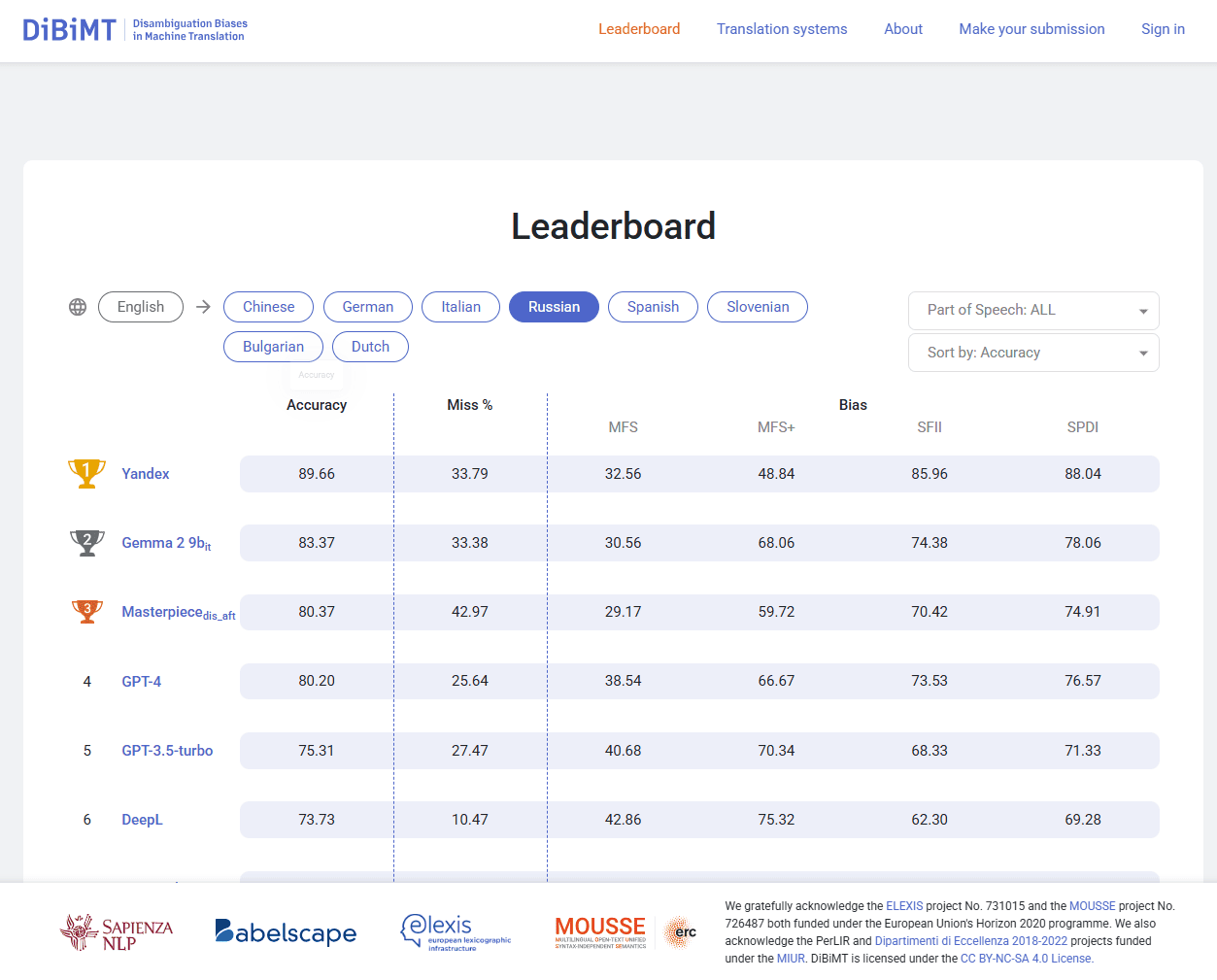Click the gold trophy next to Yandex
Viewport: 1217px width, 980px height.
coord(87,474)
